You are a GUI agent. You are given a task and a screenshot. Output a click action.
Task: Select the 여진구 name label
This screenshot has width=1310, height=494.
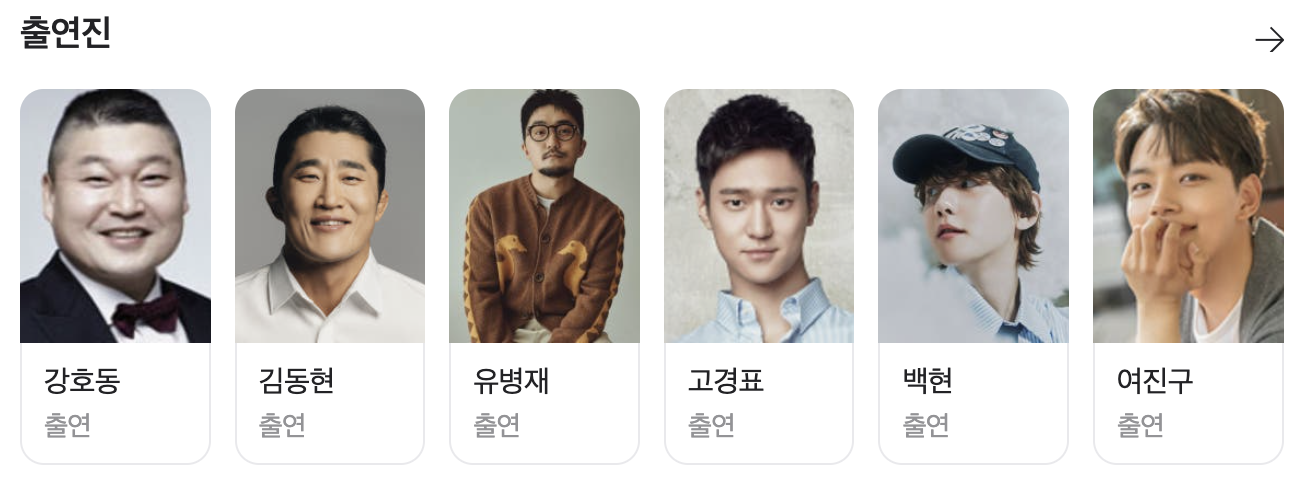[1155, 381]
